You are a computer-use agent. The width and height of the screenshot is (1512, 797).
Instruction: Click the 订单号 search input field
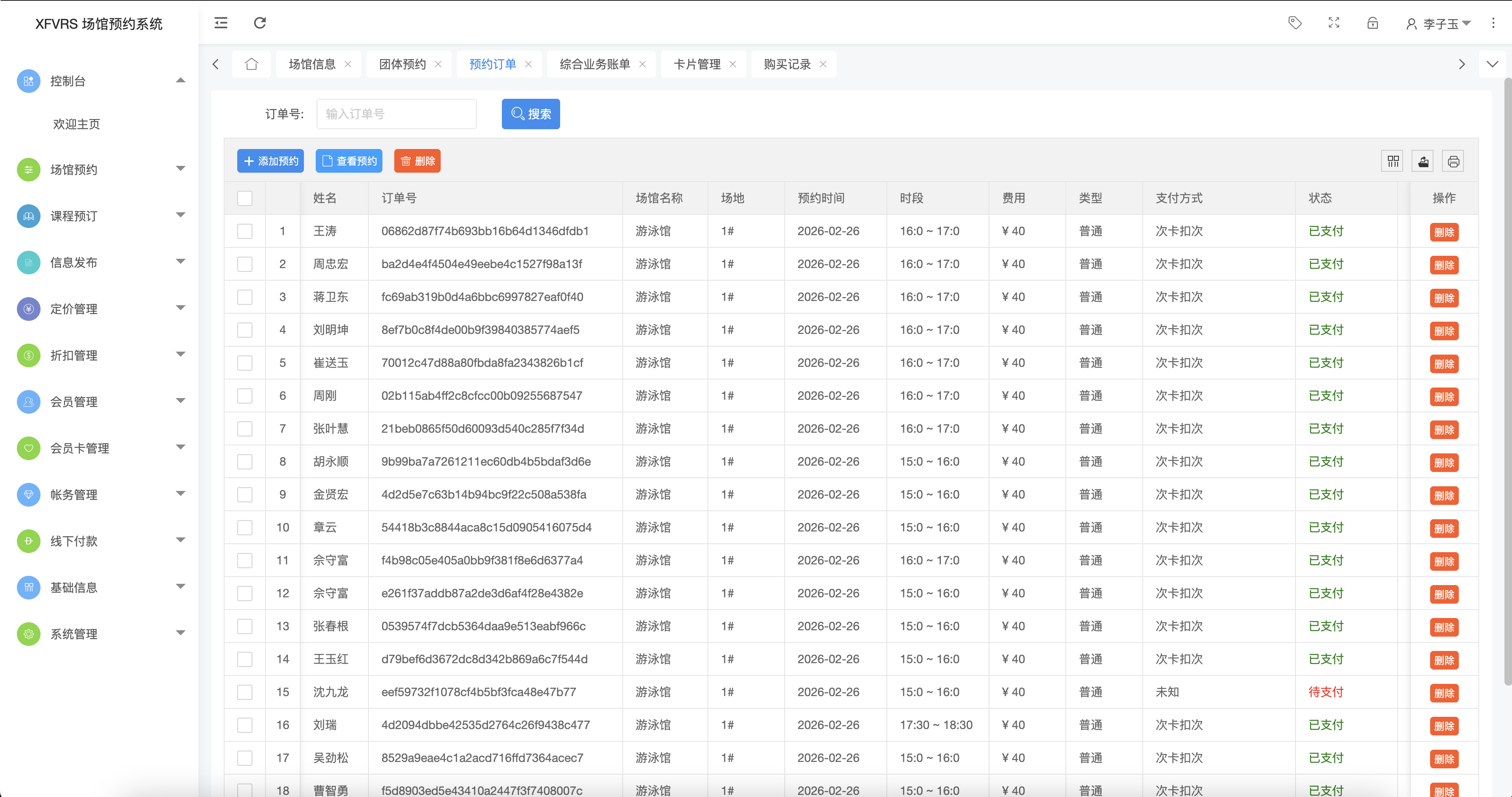[x=396, y=114]
